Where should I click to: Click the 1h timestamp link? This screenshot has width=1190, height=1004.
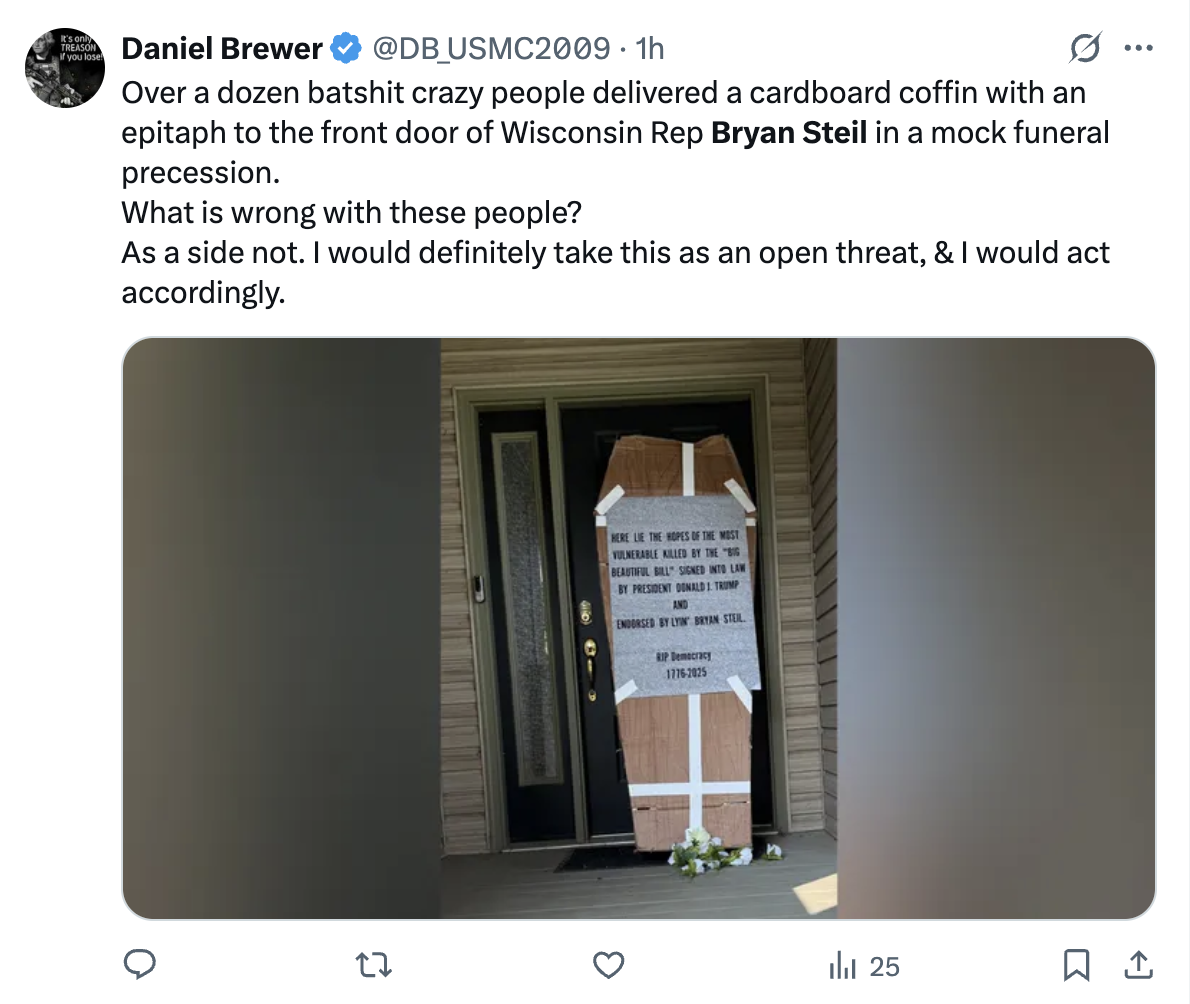[650, 49]
